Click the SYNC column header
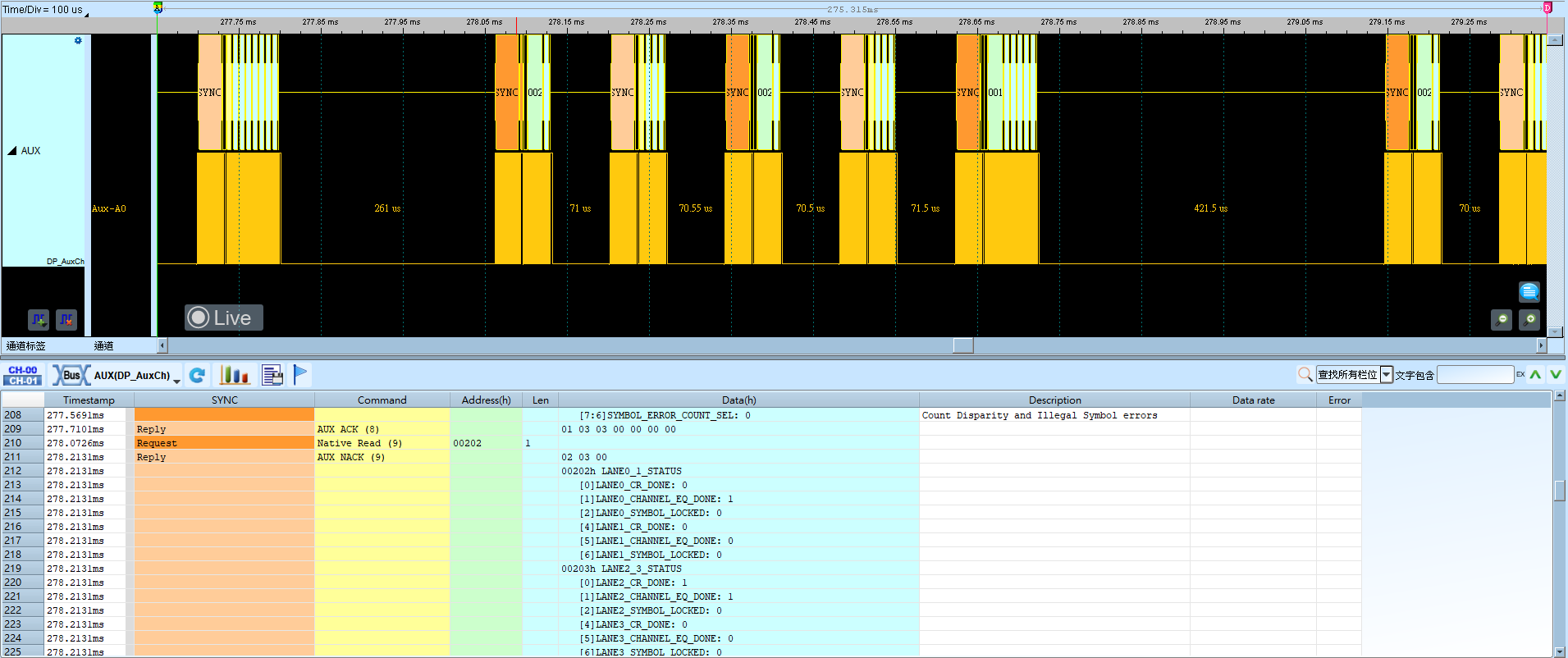 (224, 400)
